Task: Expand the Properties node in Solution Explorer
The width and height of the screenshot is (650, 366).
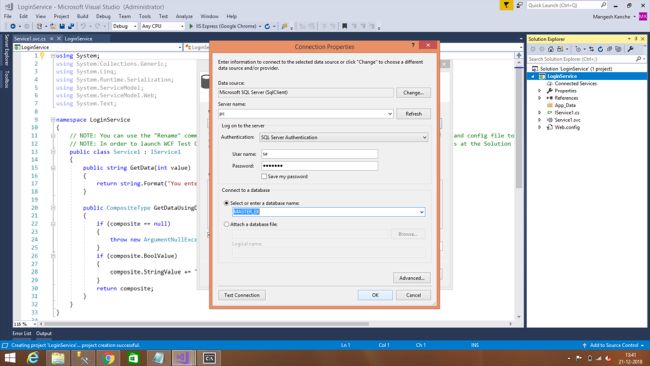Action: 540,91
